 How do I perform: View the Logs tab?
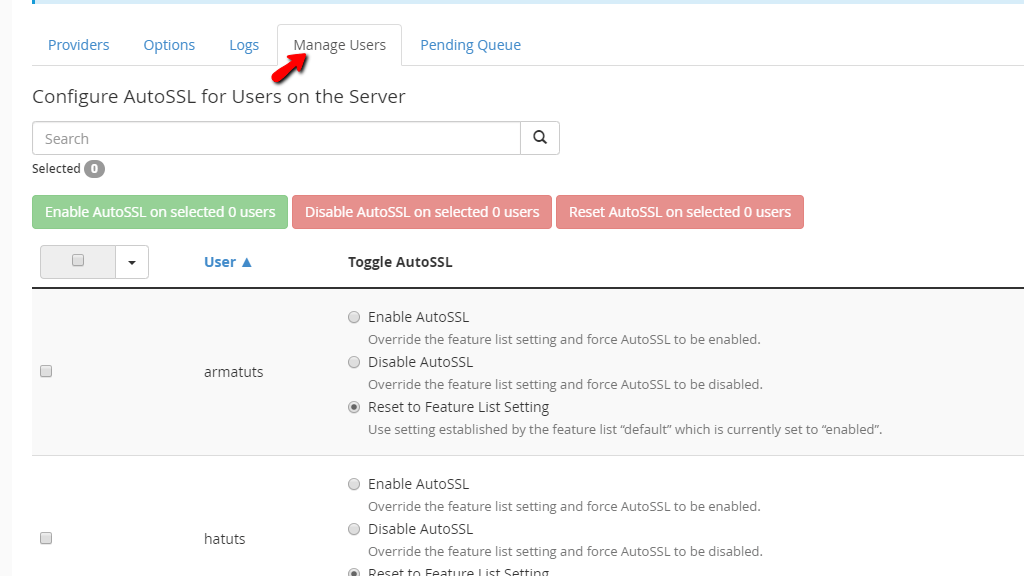pyautogui.click(x=243, y=44)
